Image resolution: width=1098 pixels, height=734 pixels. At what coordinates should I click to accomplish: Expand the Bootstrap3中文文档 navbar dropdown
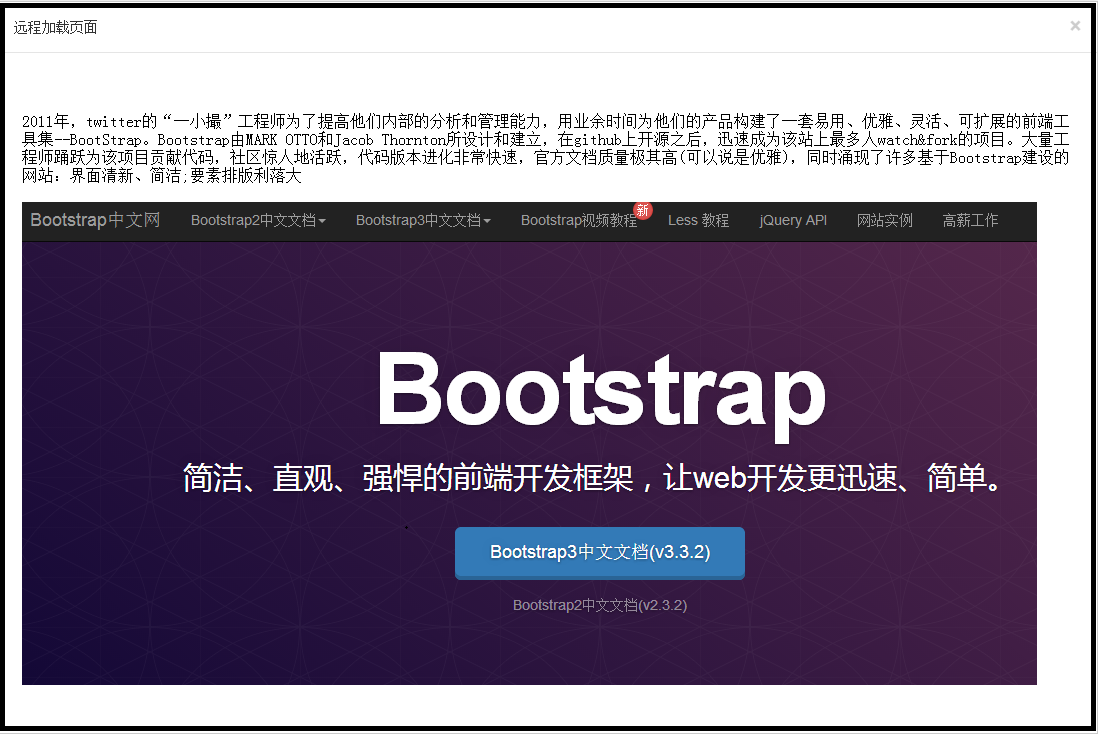(424, 221)
